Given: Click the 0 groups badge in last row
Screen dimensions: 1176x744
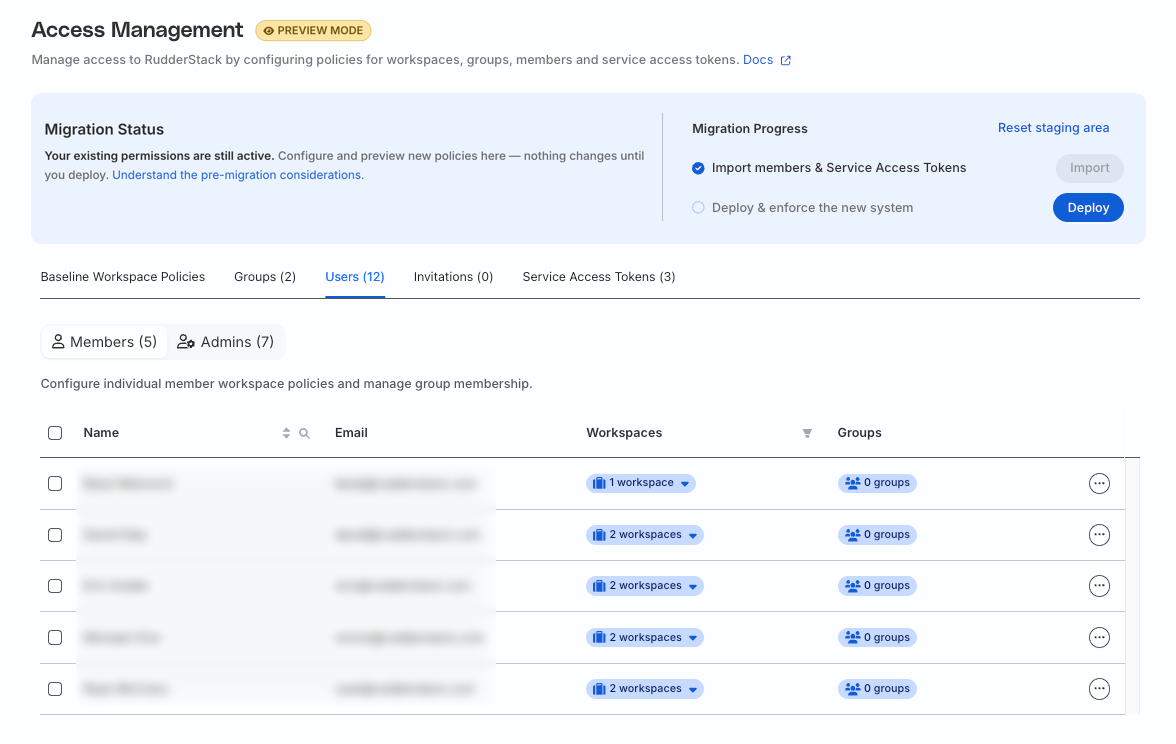Looking at the screenshot, I should (x=877, y=688).
